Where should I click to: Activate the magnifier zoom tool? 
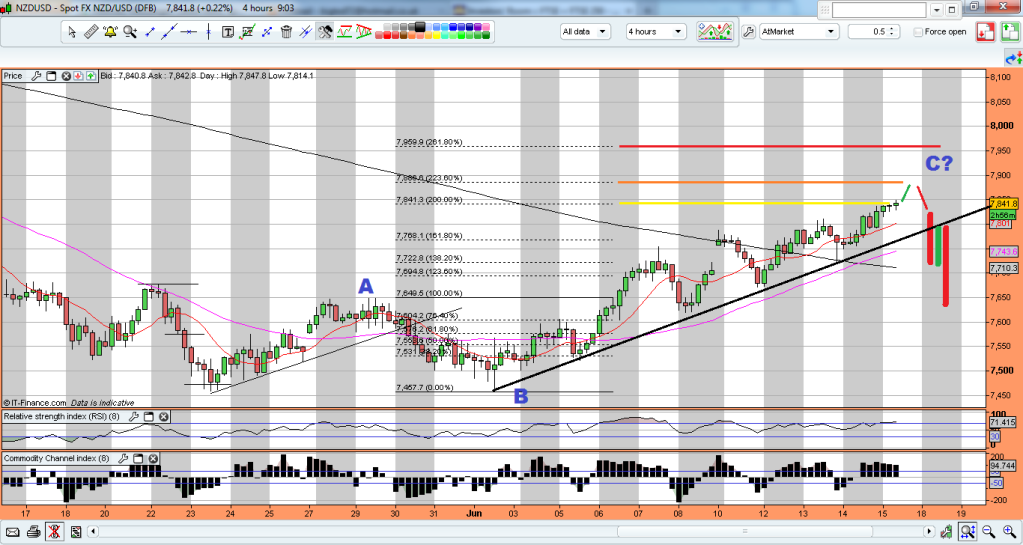coord(130,31)
